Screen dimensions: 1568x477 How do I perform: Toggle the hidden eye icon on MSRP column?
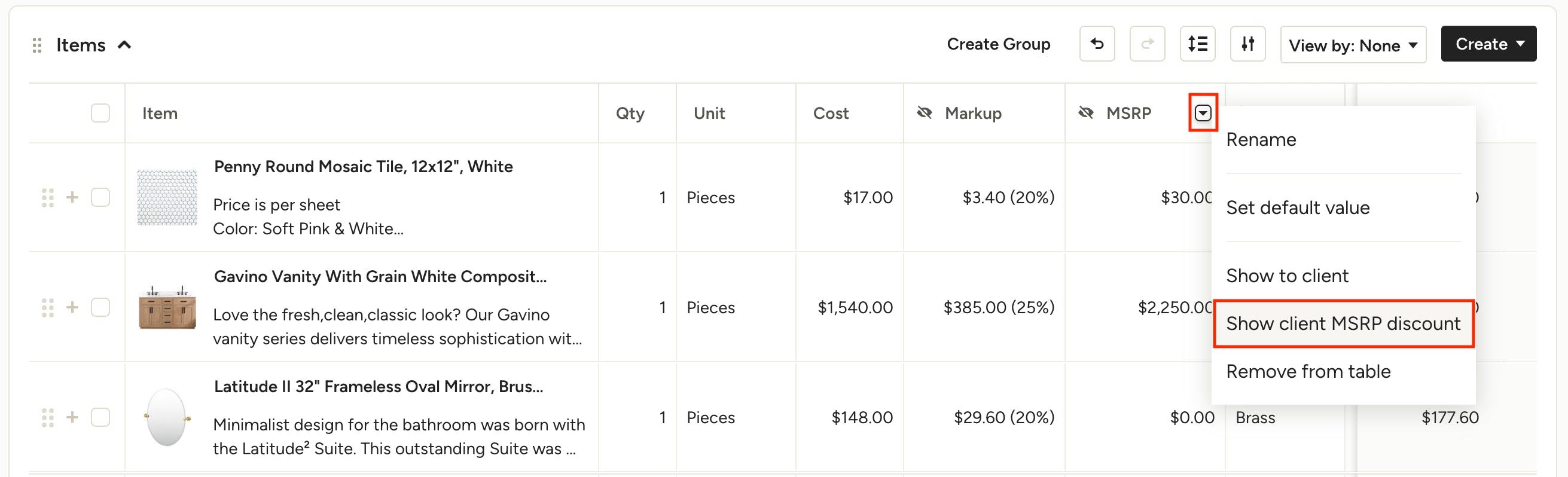(x=1086, y=112)
